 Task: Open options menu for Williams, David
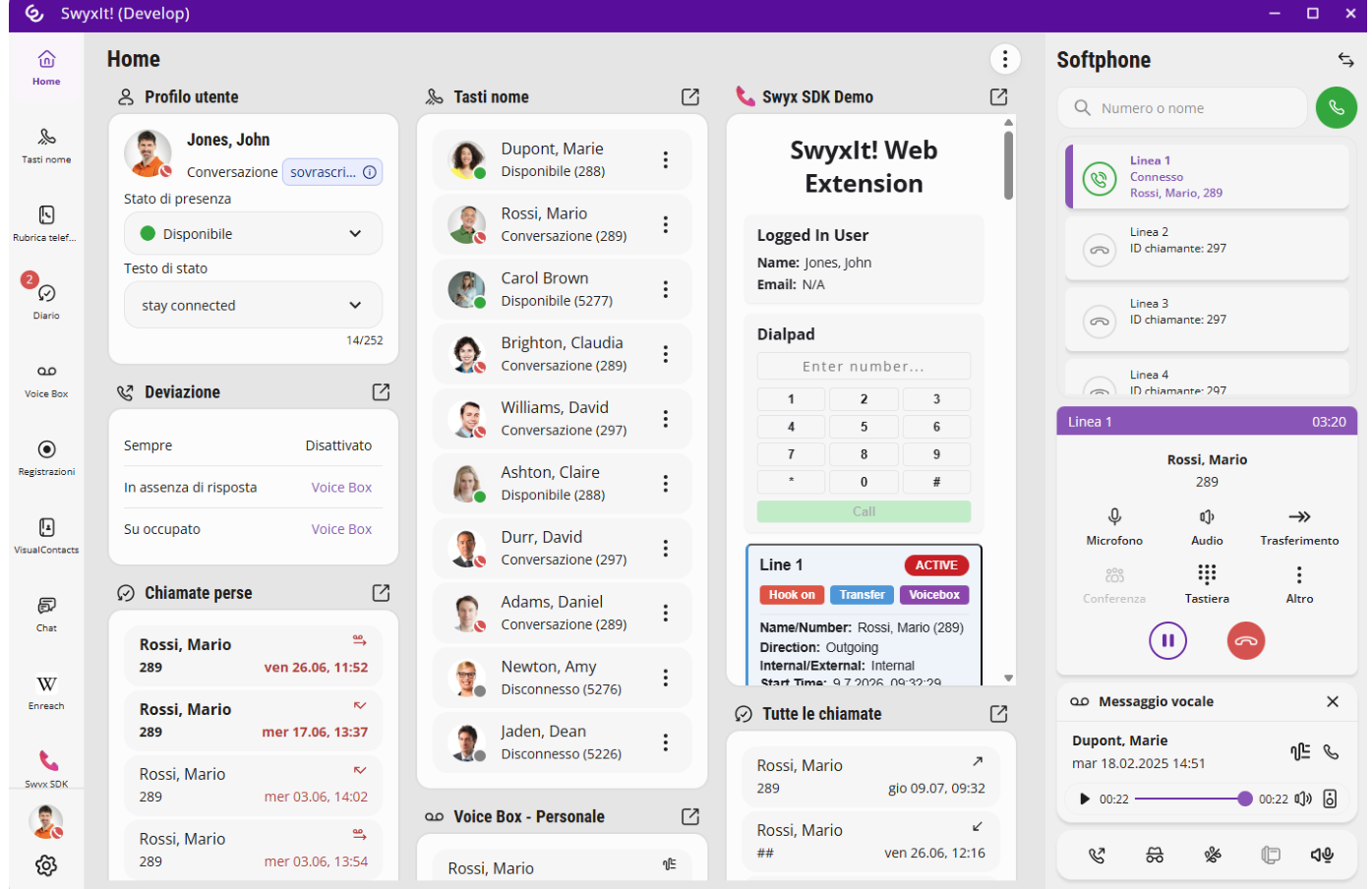[666, 419]
